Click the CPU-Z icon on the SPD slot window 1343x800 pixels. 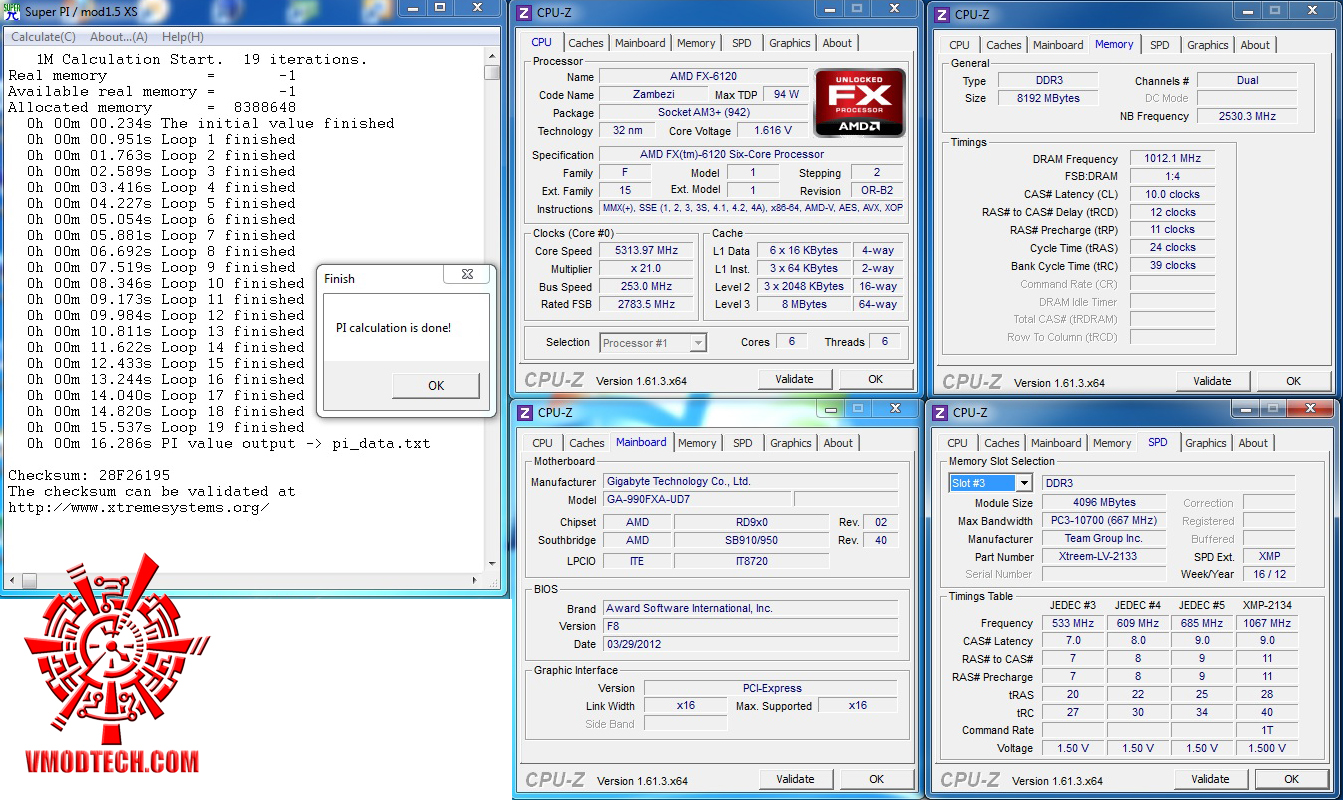[x=940, y=412]
